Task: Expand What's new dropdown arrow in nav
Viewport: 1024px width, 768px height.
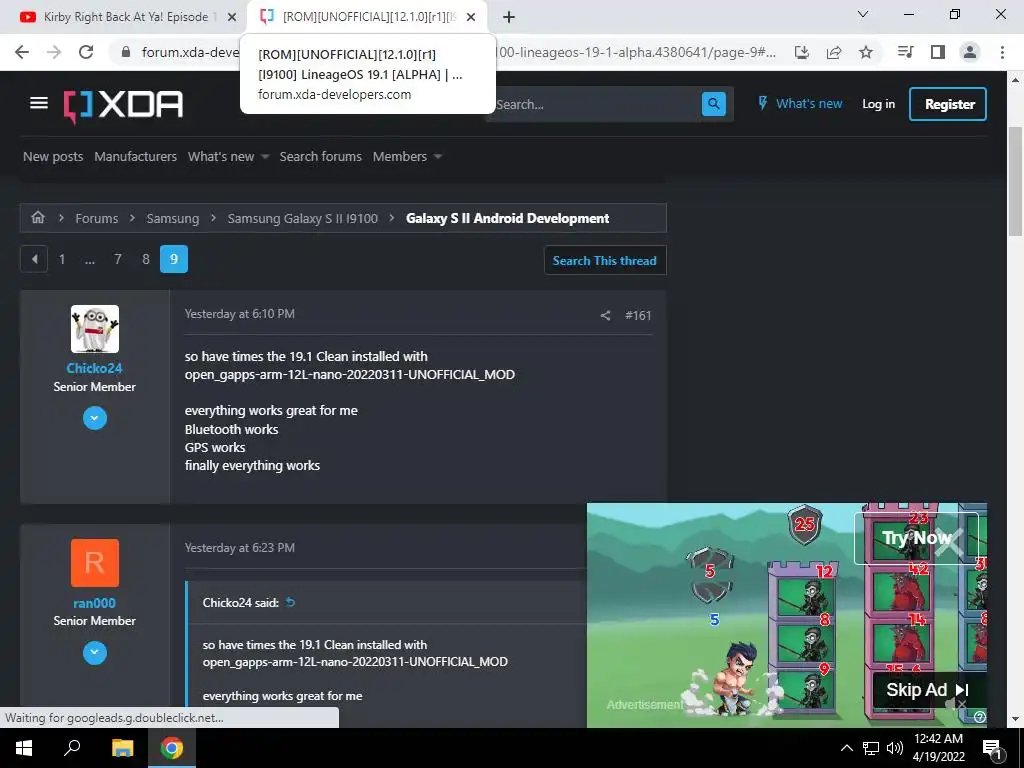Action: tap(264, 157)
